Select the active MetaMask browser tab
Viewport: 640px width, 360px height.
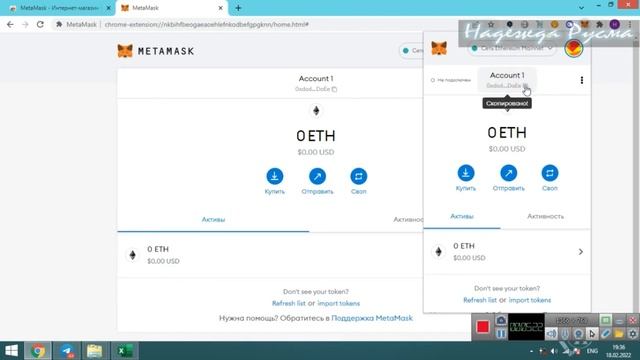click(171, 8)
